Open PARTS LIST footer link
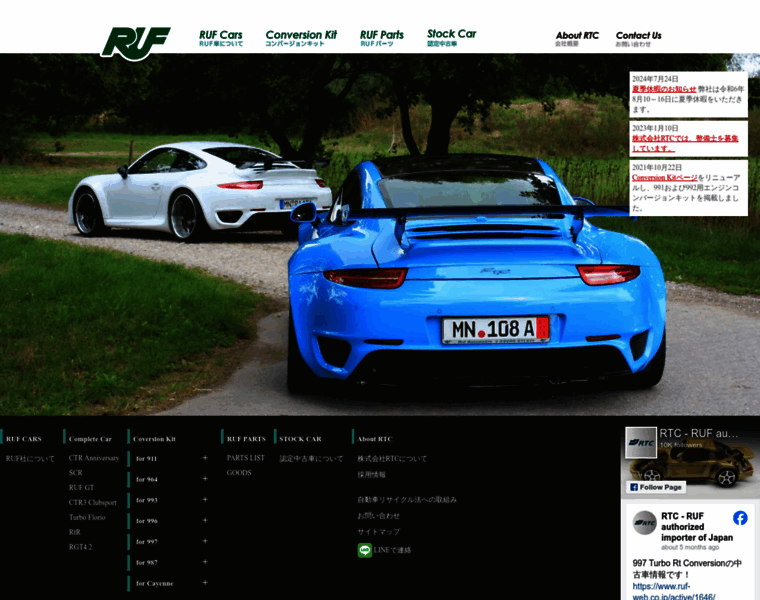The image size is (760, 600). (x=246, y=458)
